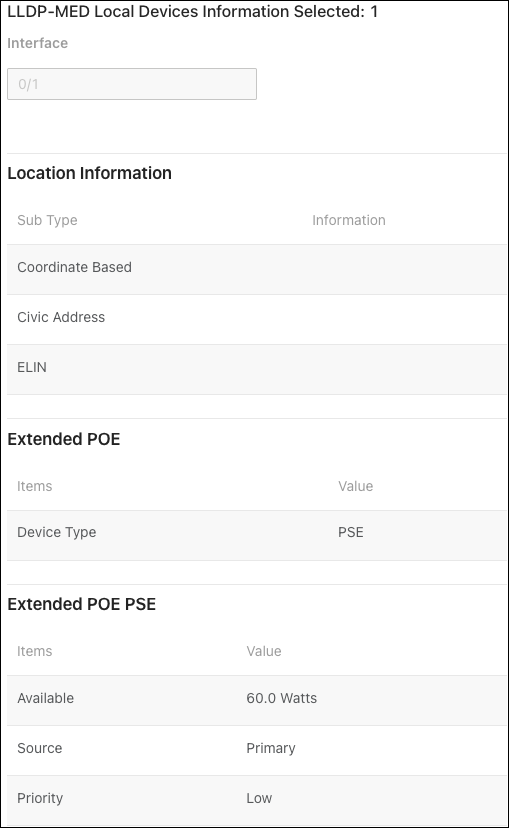Click Items header in Extended POE PSE table

click(35, 651)
